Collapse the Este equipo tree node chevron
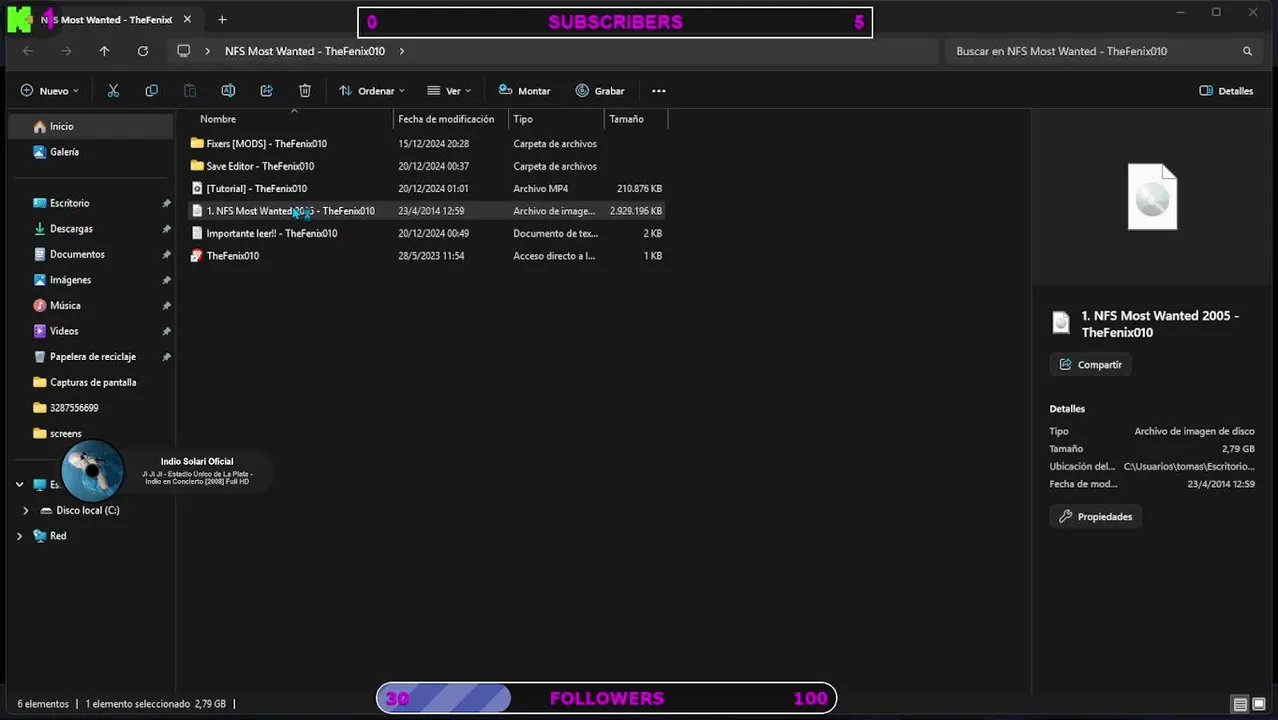This screenshot has width=1278, height=720. tap(19, 484)
